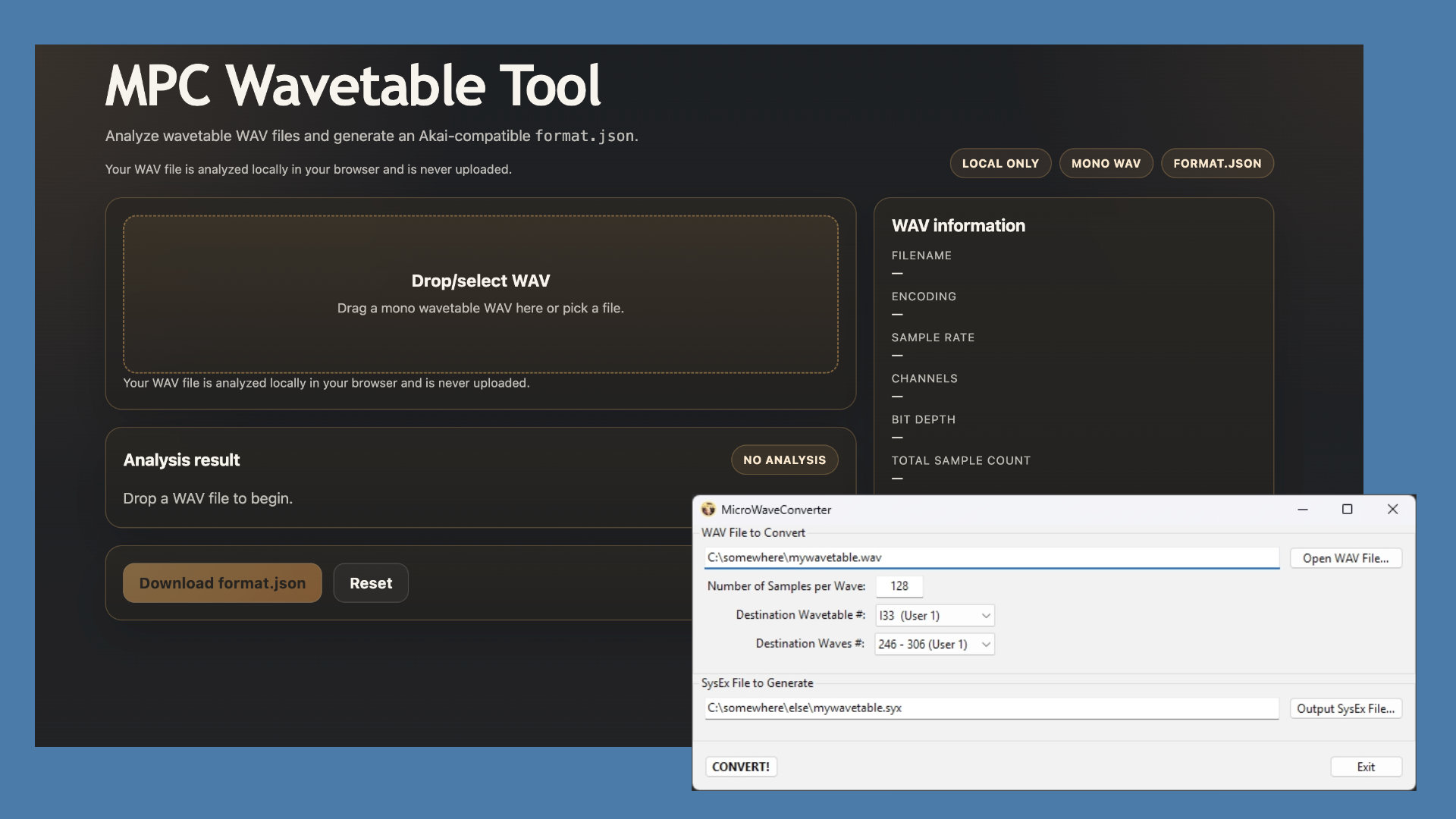Click the LOCAL ONLY badge
Viewport: 1456px width, 819px height.
tap(1000, 163)
